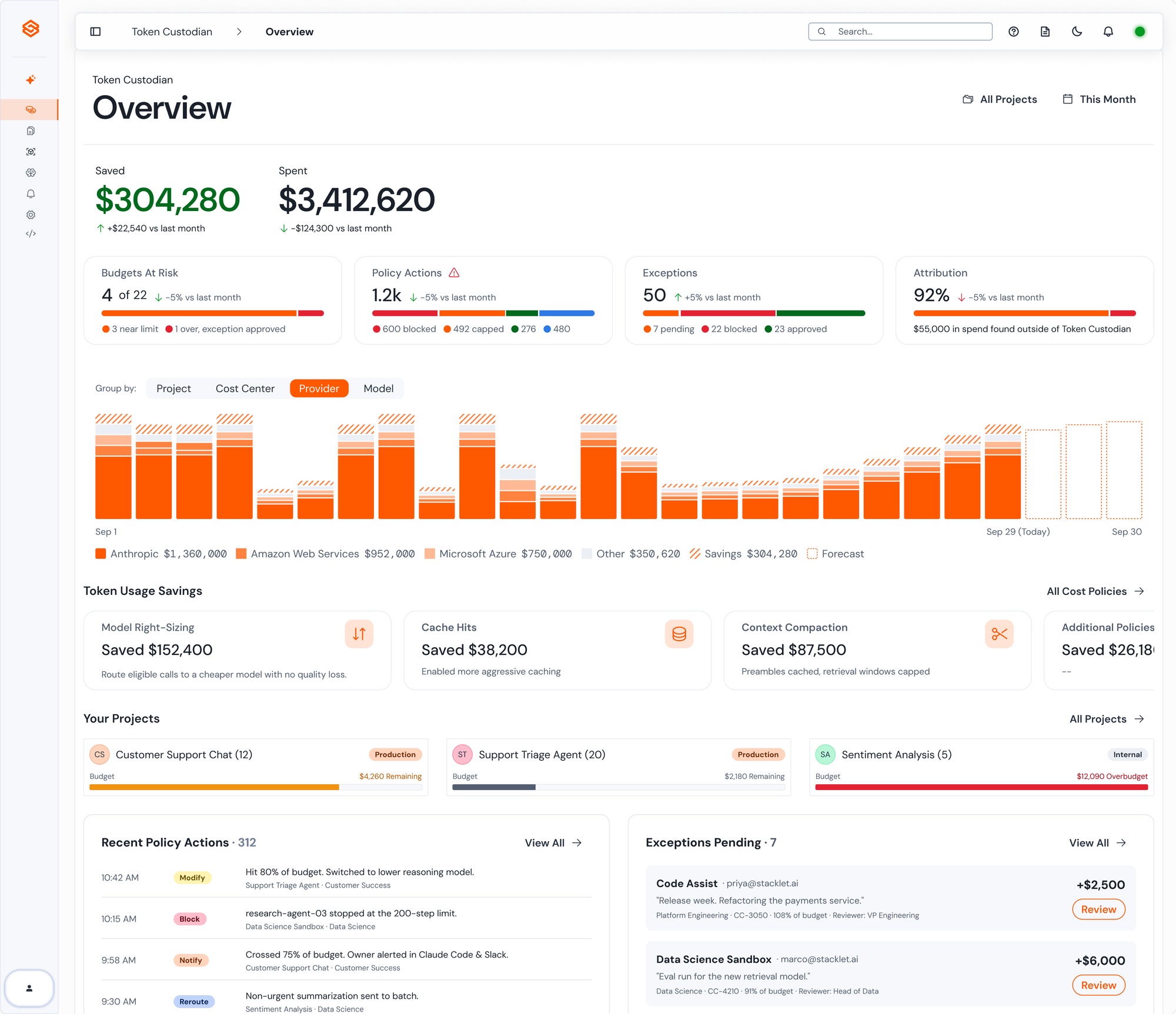Screen dimensions: 1176x1014
Task: Click Support Triage Agent budget progress bar
Action: point(619,787)
